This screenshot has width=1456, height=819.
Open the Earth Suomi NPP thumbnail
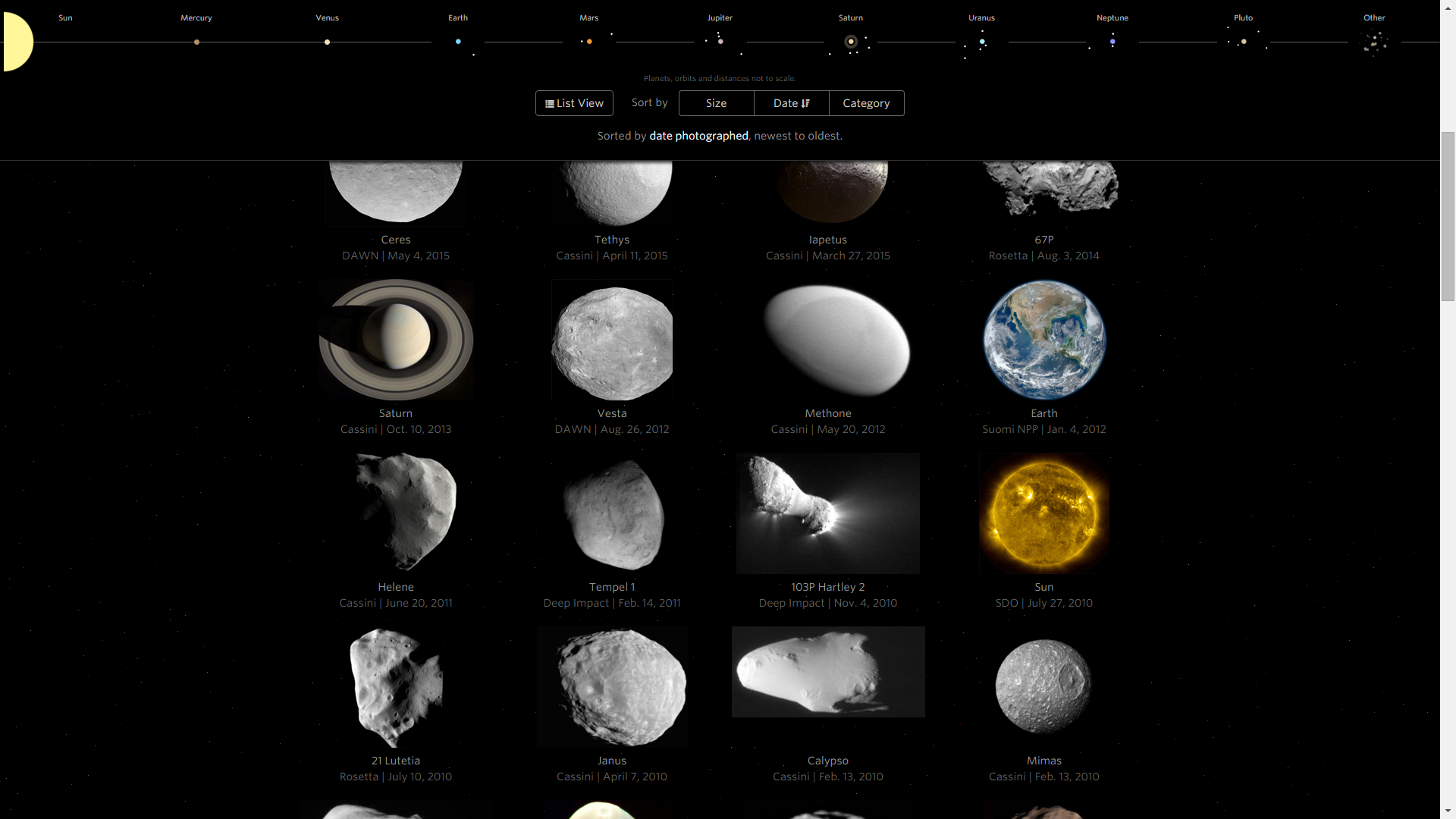tap(1044, 340)
